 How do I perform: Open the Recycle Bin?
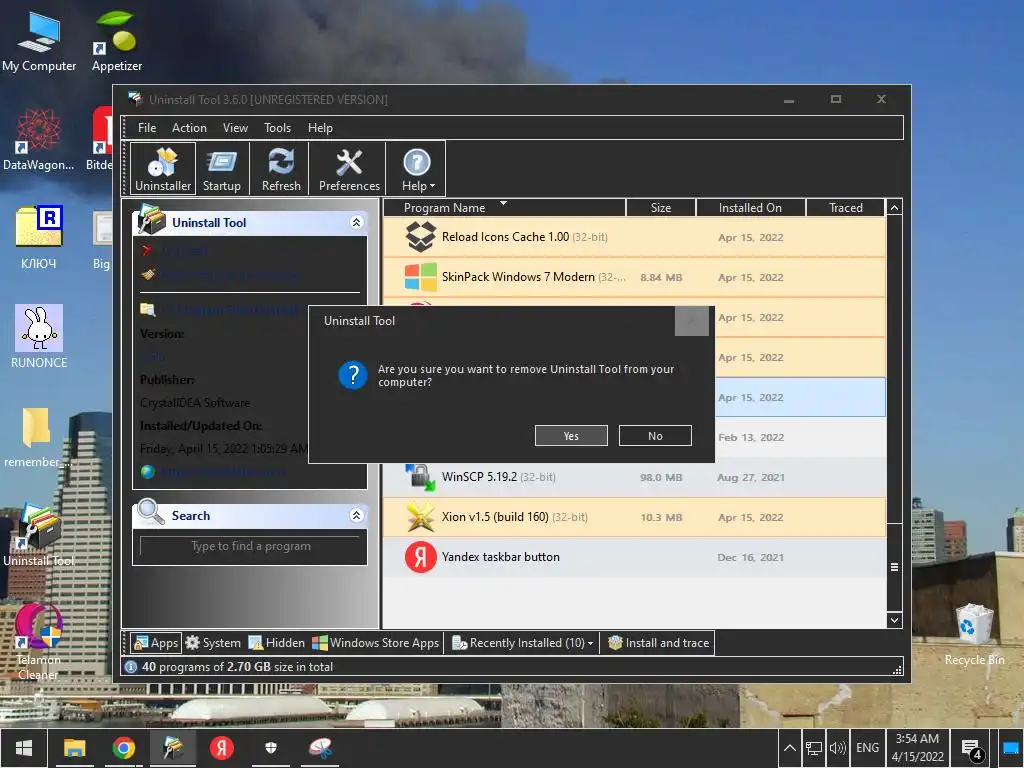coord(974,635)
